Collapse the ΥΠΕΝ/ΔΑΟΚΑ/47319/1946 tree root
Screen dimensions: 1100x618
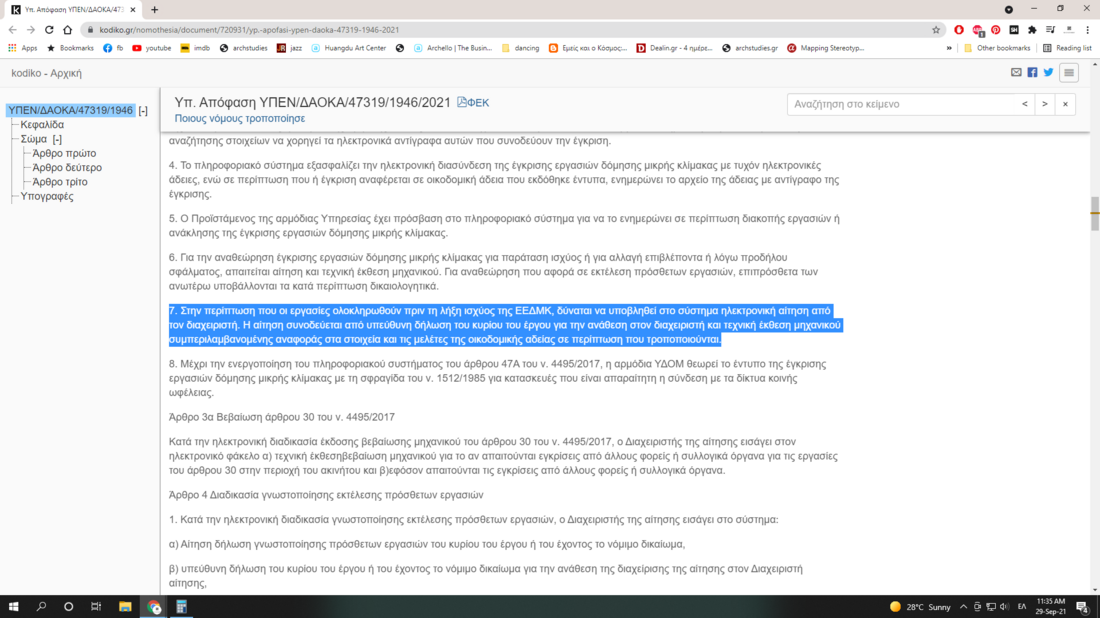(x=143, y=111)
